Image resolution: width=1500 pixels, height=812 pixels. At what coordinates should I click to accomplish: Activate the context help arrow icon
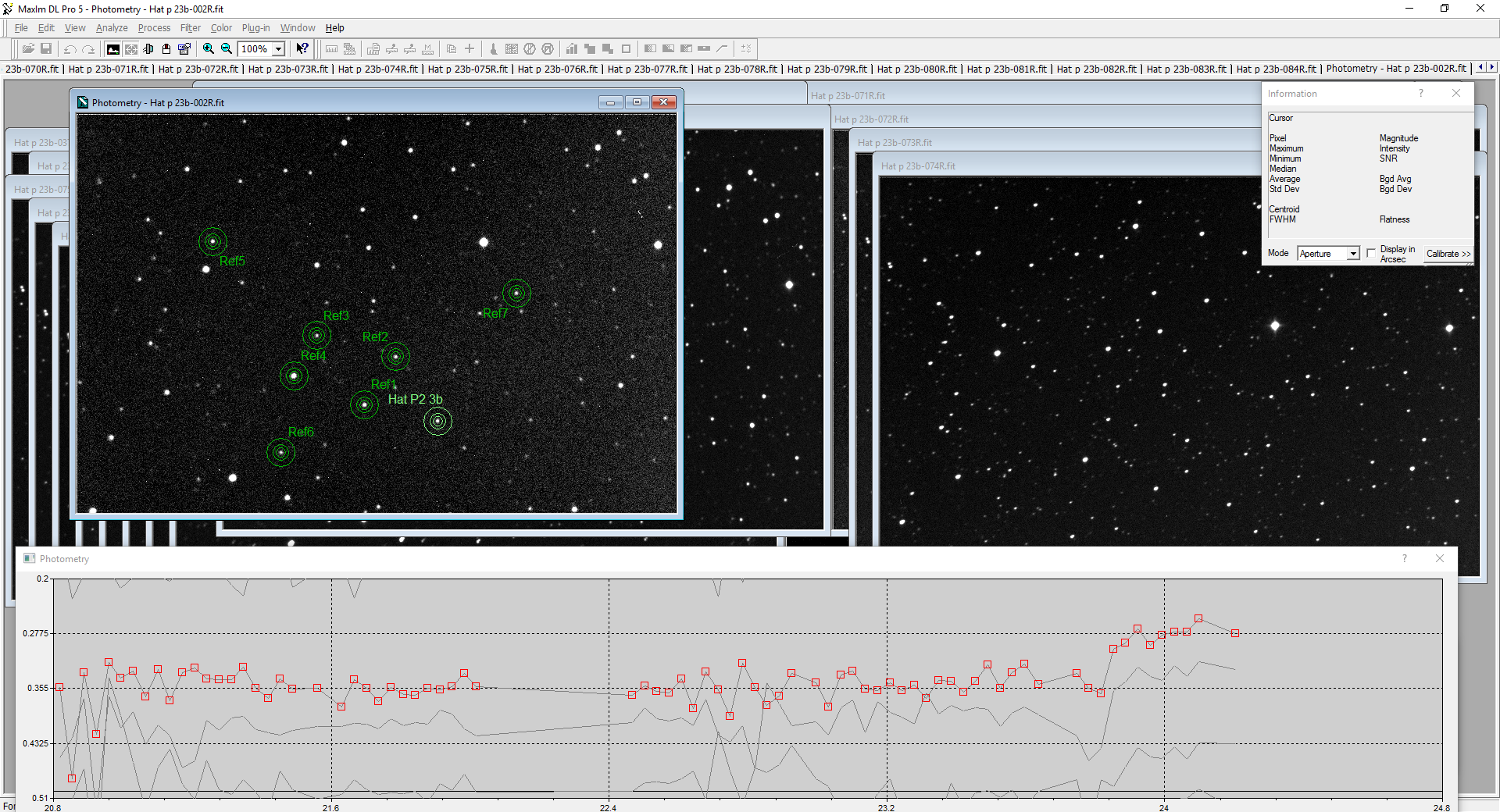pyautogui.click(x=302, y=48)
